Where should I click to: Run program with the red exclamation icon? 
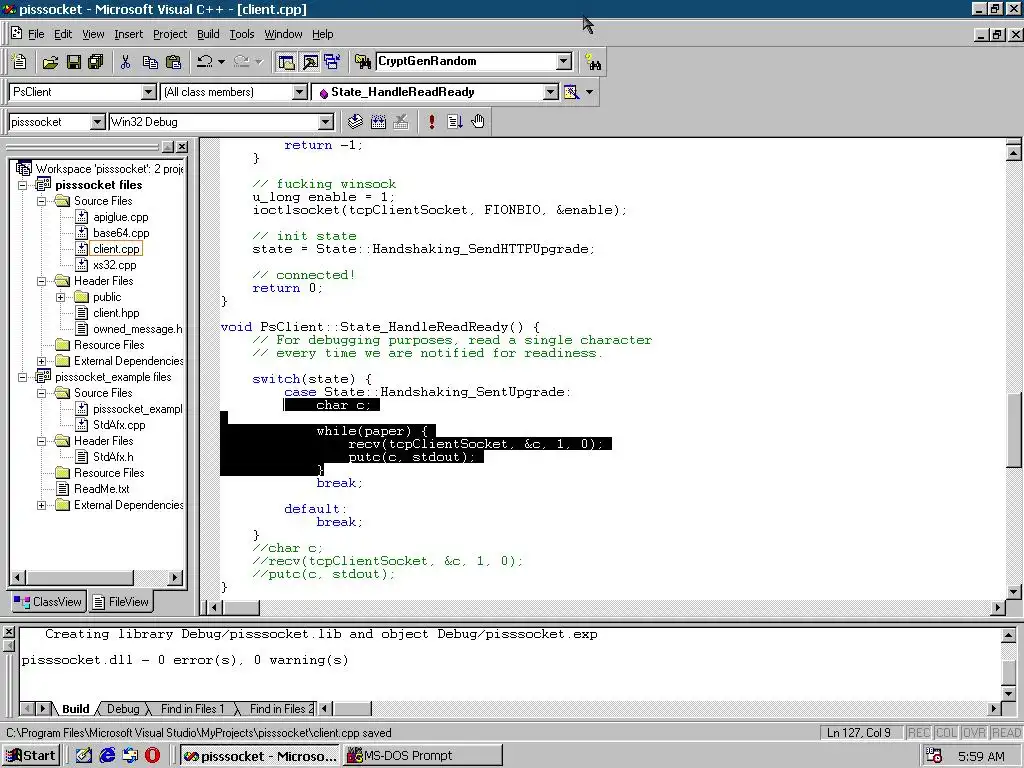(432, 121)
